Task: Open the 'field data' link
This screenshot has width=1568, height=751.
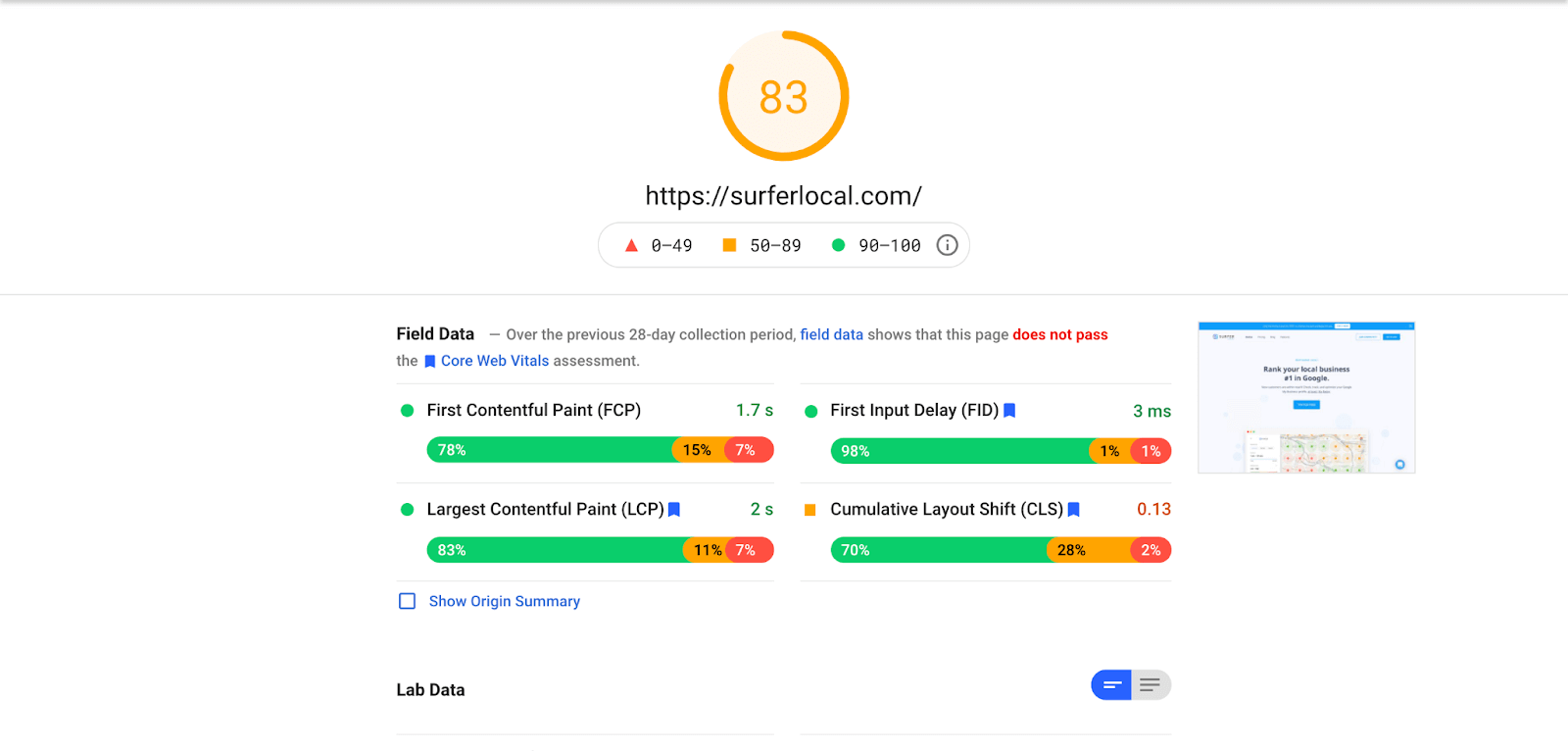Action: point(831,334)
